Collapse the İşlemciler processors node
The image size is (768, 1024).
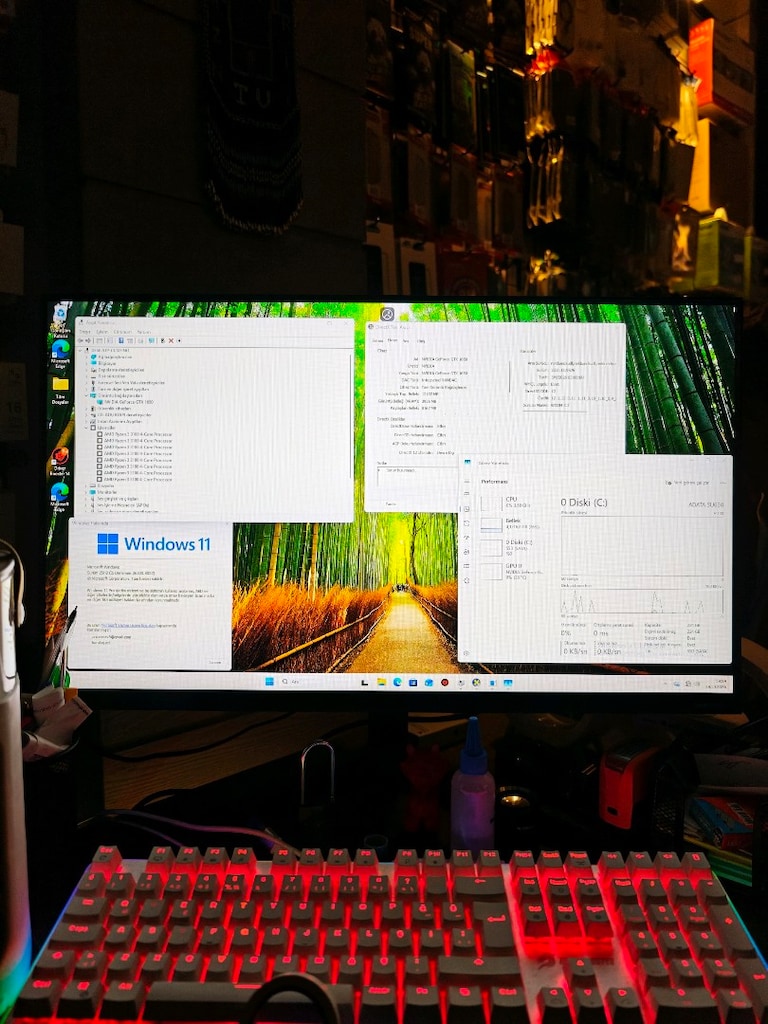[86, 428]
